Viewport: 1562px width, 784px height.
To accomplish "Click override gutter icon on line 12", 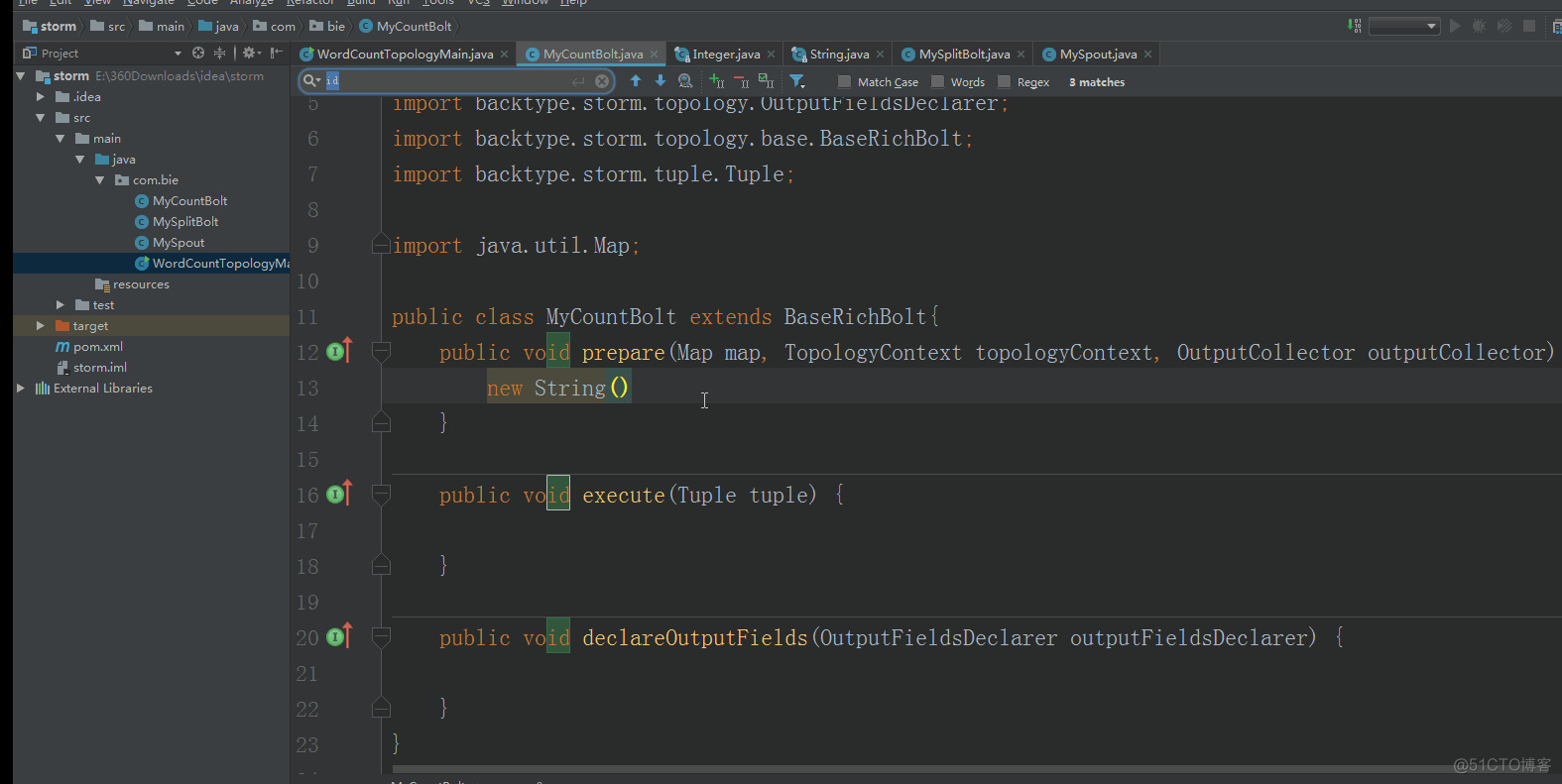I will [x=339, y=351].
